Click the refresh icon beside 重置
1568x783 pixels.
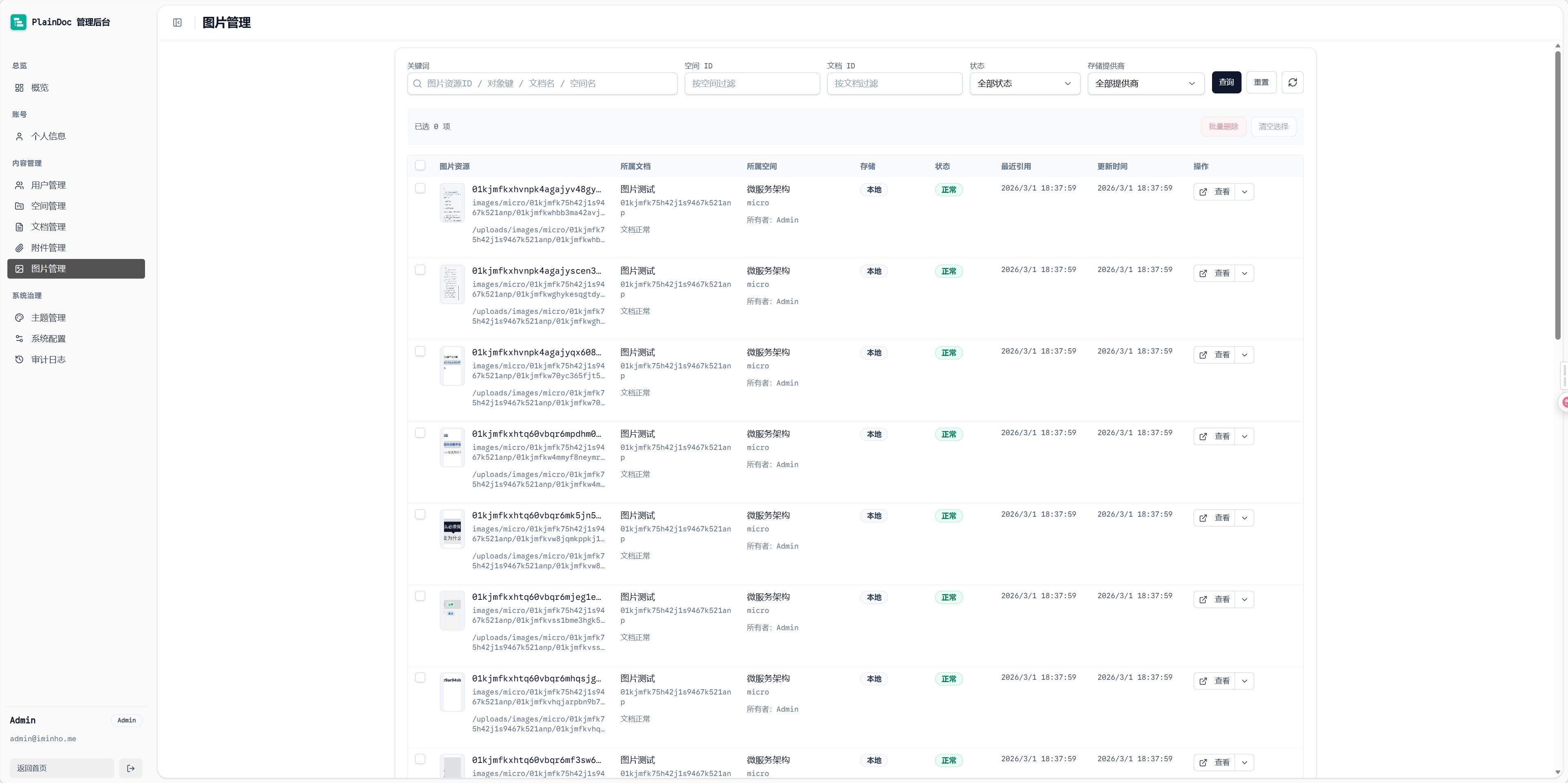(1292, 82)
